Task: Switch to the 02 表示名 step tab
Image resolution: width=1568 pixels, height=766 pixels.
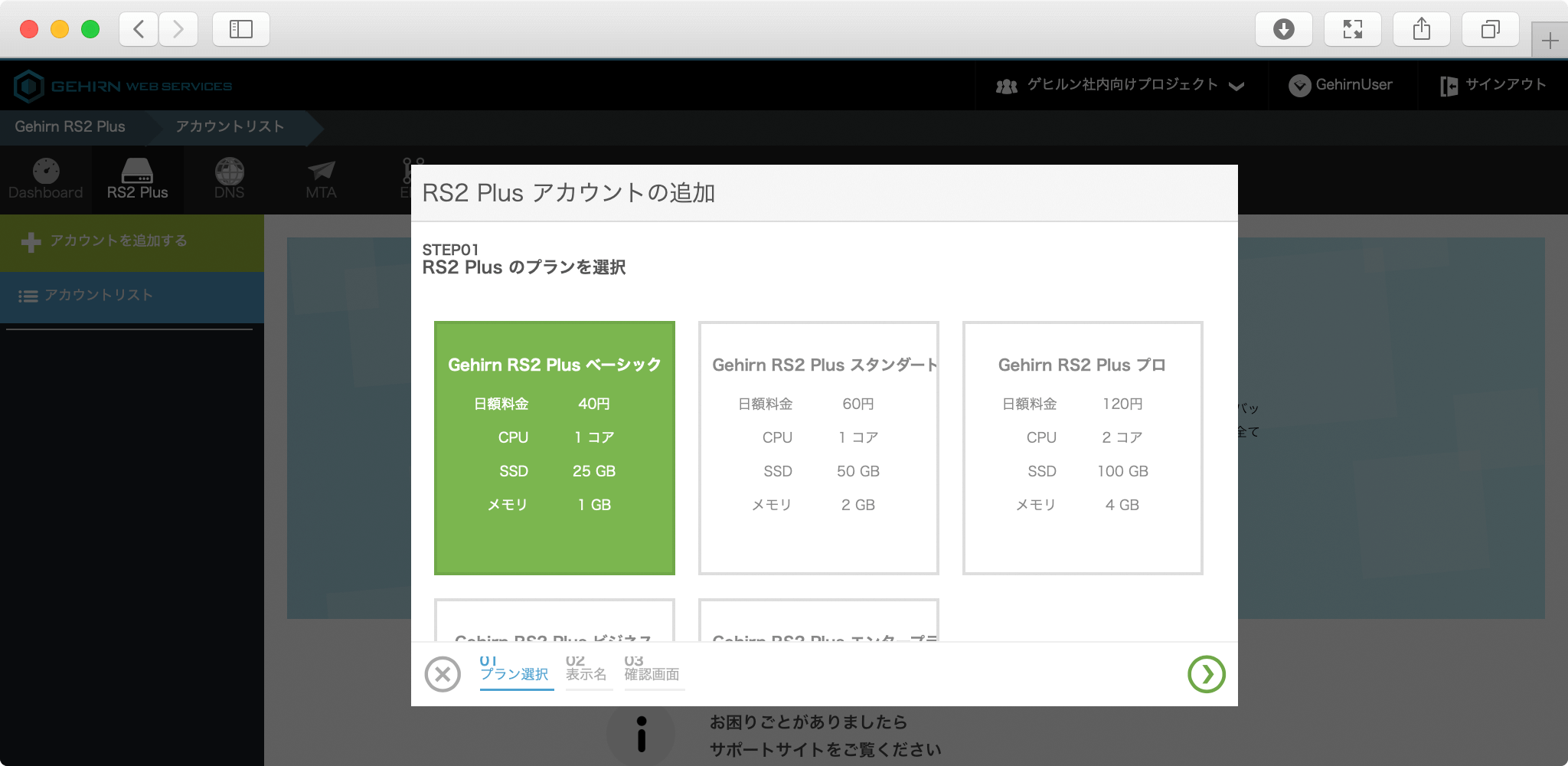Action: click(x=586, y=669)
